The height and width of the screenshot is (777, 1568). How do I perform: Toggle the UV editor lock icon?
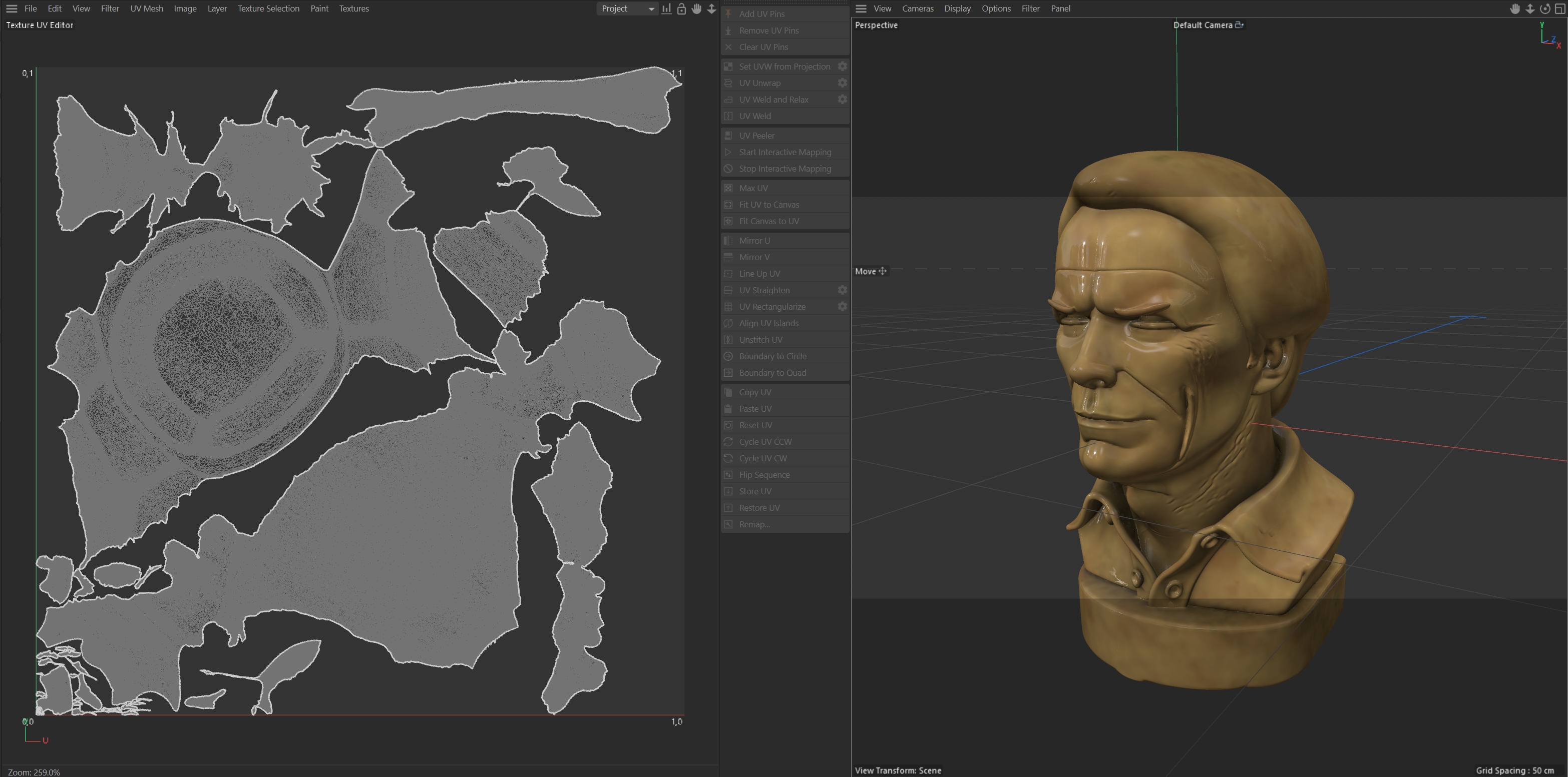682,9
